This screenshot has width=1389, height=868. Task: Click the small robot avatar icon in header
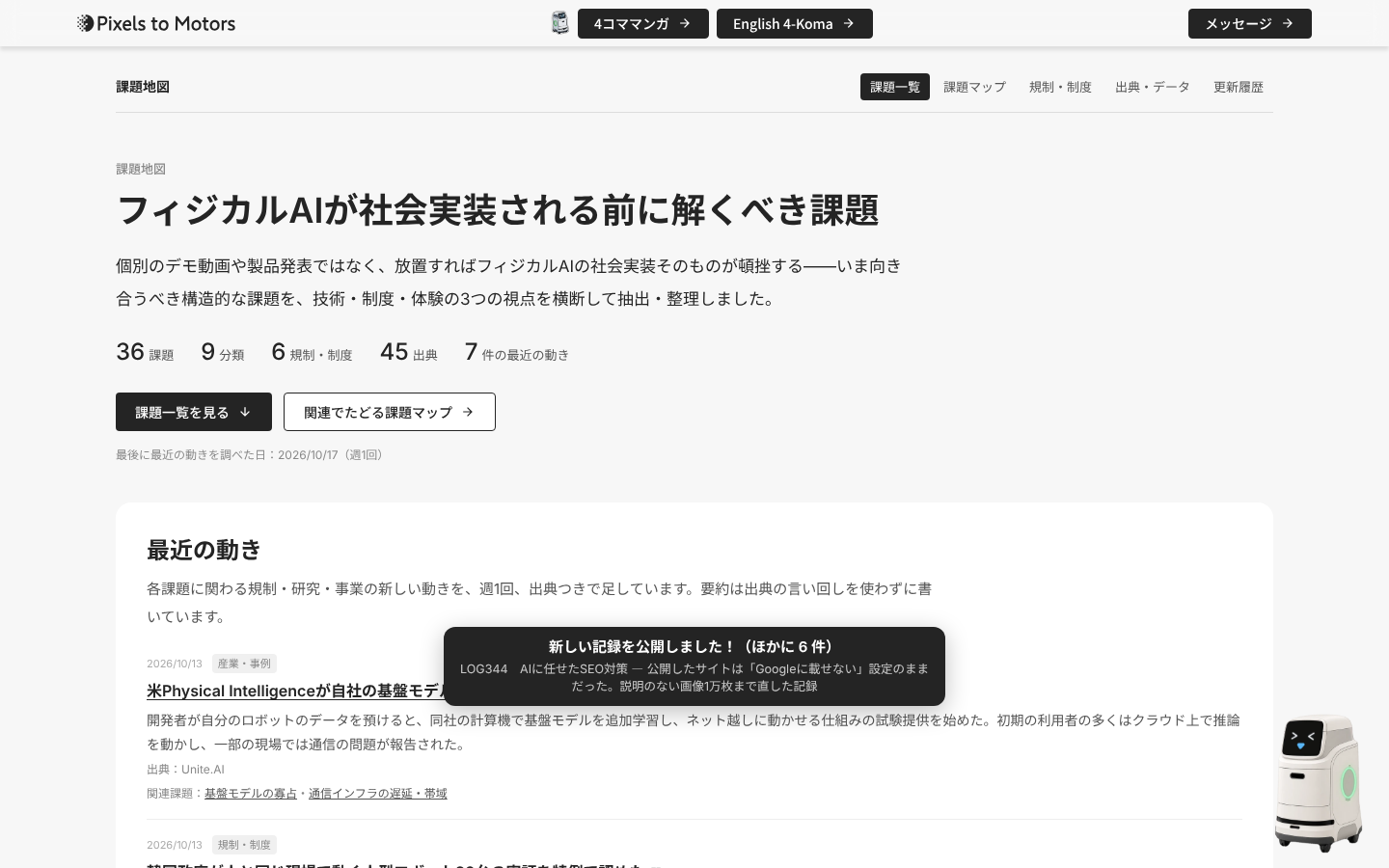560,23
